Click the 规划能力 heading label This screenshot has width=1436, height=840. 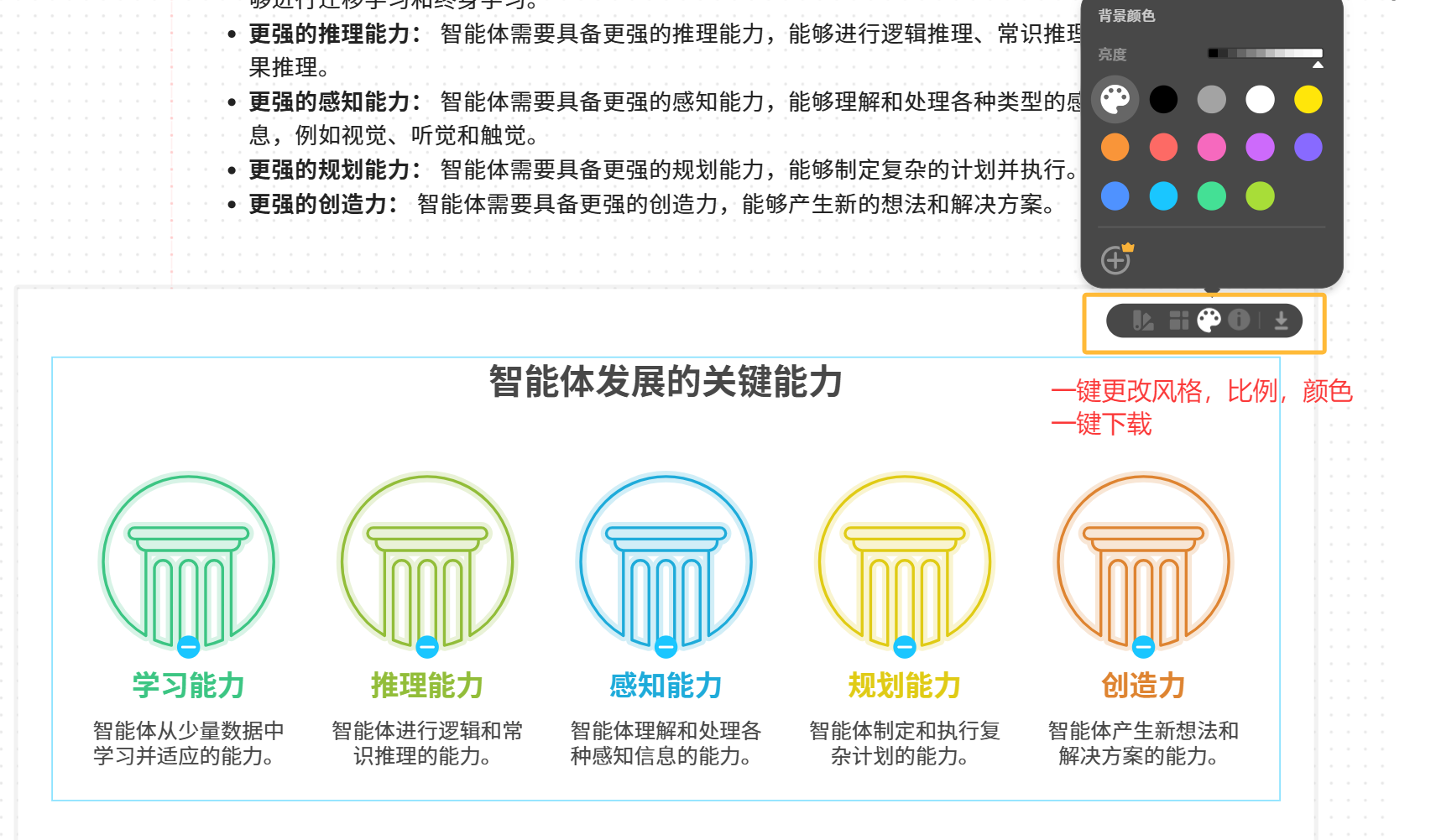coord(904,686)
